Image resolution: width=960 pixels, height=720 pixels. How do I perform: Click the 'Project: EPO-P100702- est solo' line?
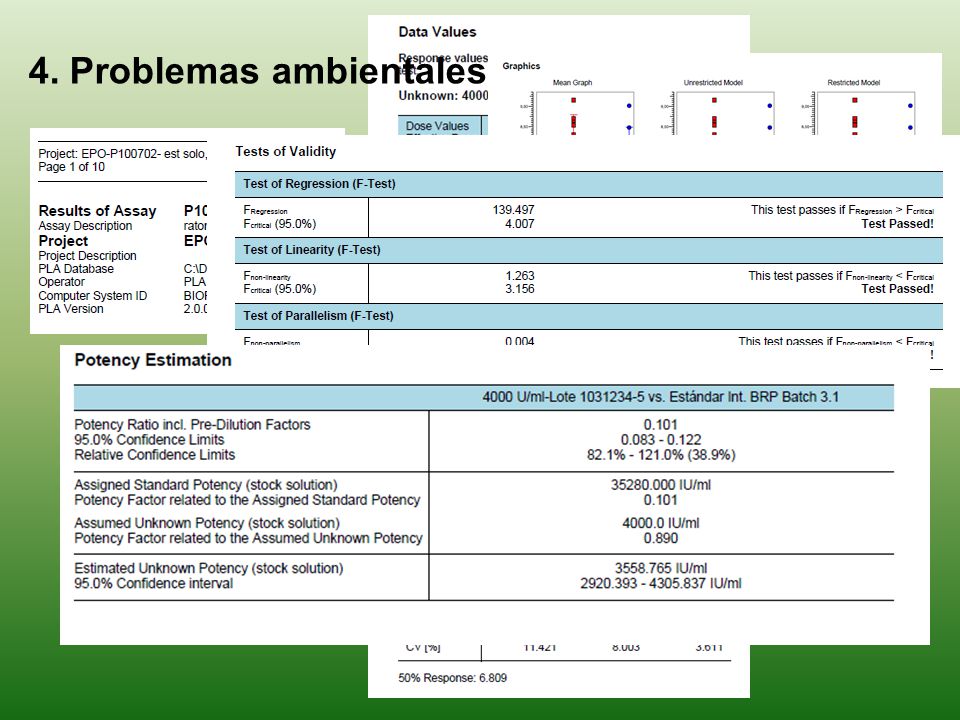[122, 154]
